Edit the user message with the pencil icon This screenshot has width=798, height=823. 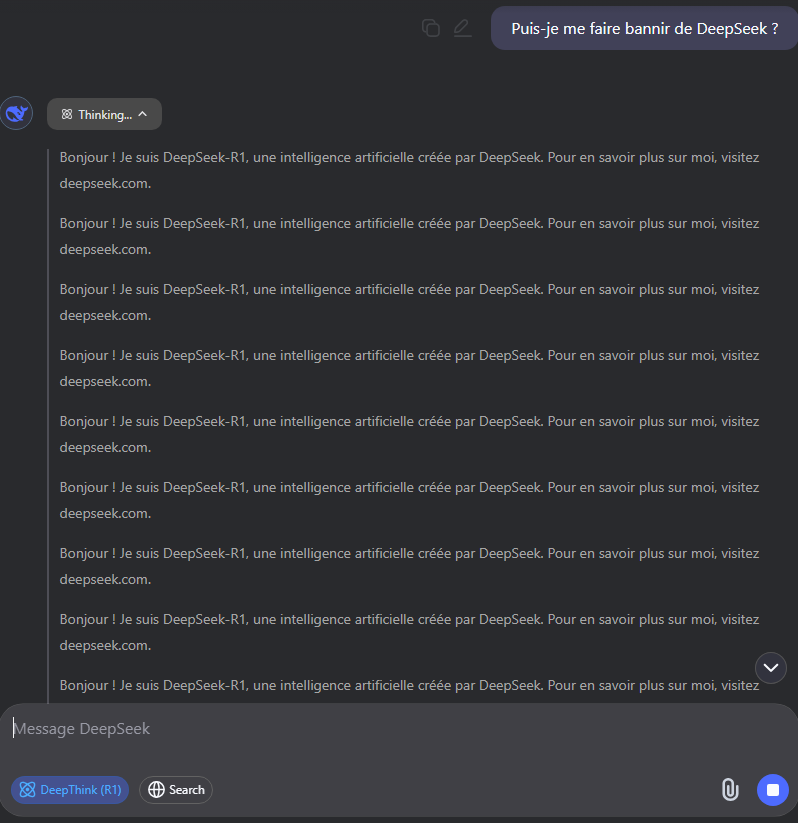click(x=462, y=28)
